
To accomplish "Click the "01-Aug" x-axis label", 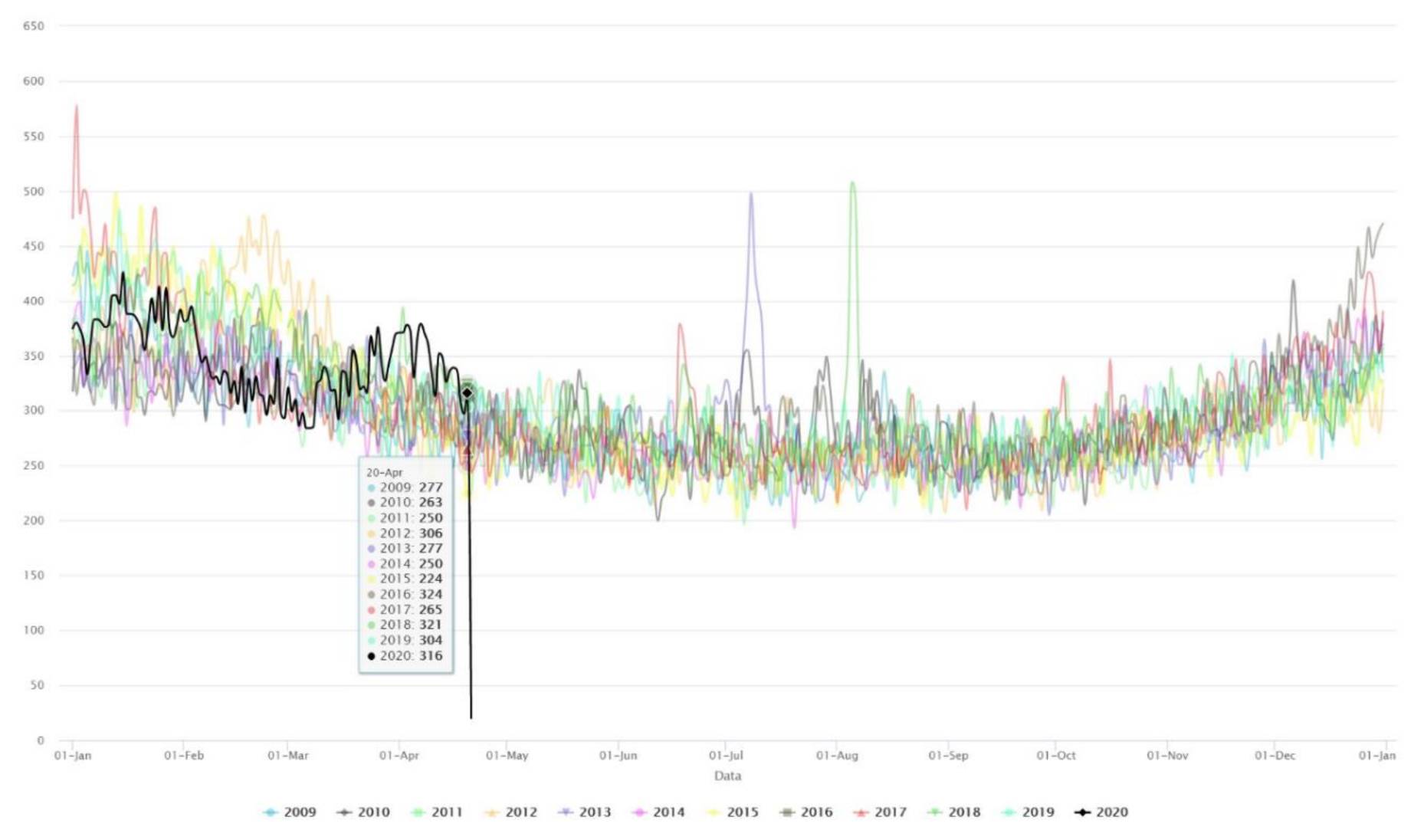I will click(x=837, y=756).
